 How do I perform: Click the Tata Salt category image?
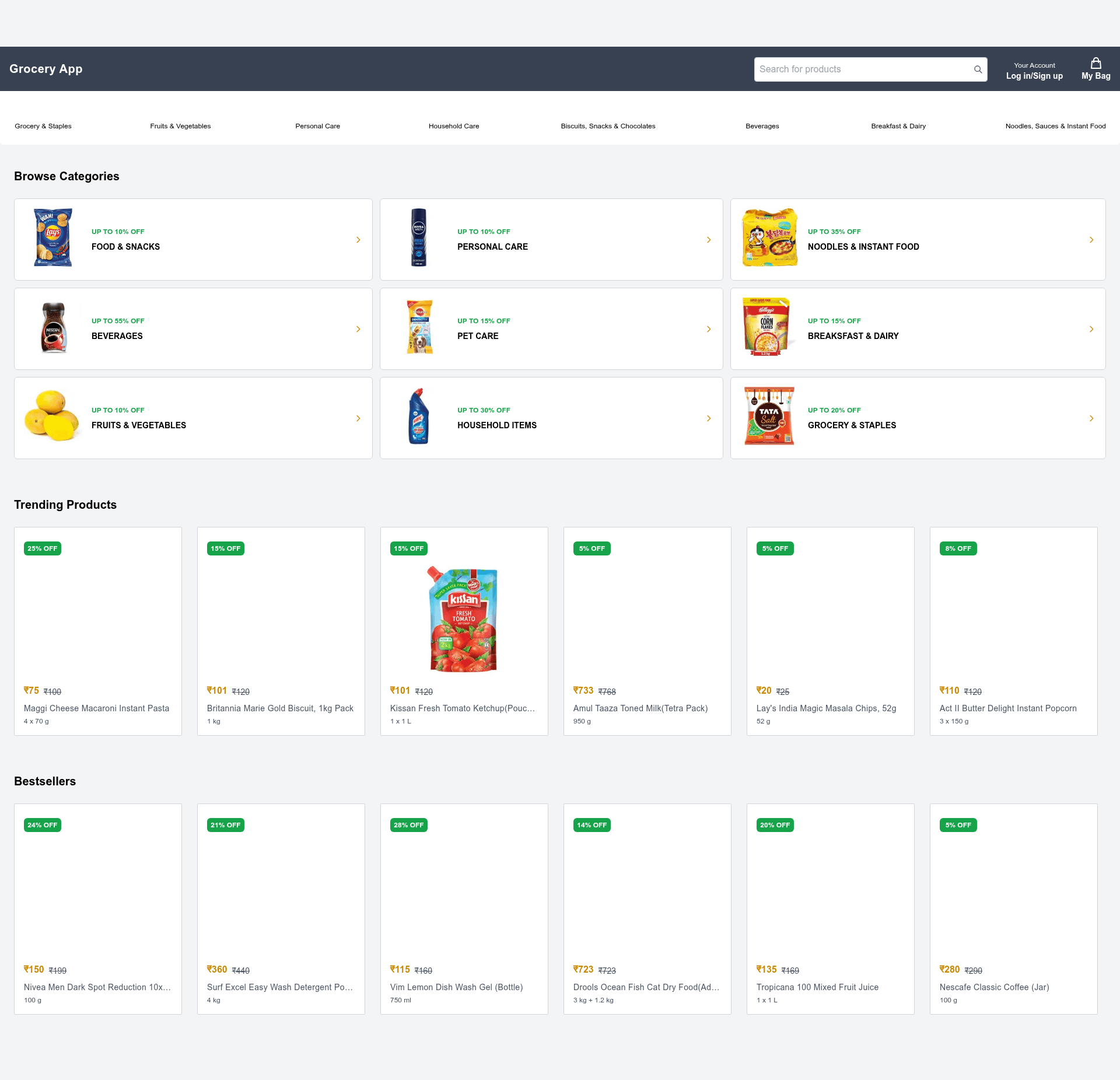[x=769, y=416]
